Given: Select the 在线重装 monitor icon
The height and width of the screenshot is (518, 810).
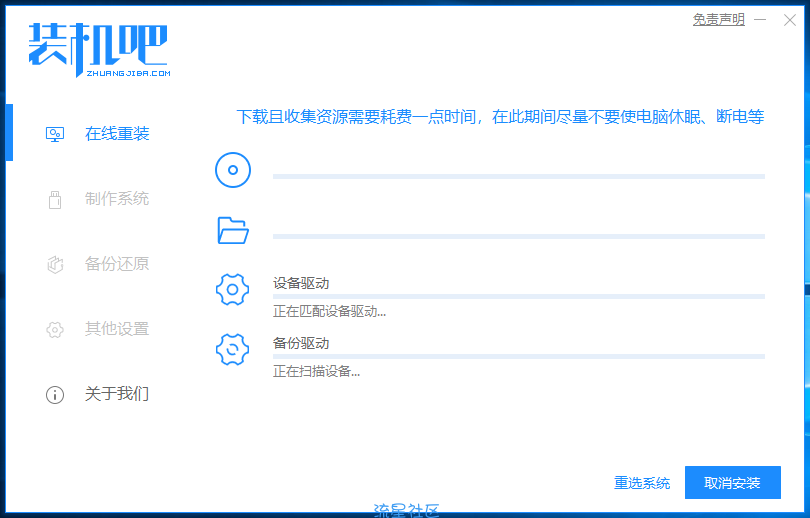Looking at the screenshot, I should (55, 134).
